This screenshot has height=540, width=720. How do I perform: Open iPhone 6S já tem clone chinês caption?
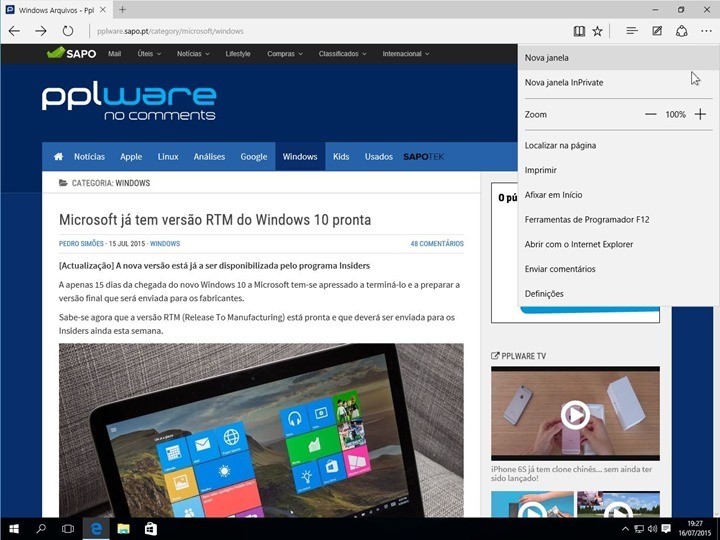571,473
